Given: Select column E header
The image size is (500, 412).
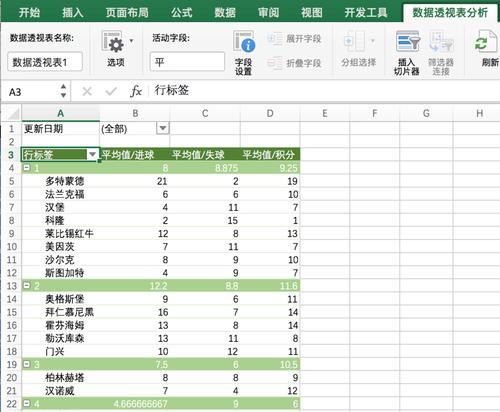Looking at the screenshot, I should [x=325, y=114].
